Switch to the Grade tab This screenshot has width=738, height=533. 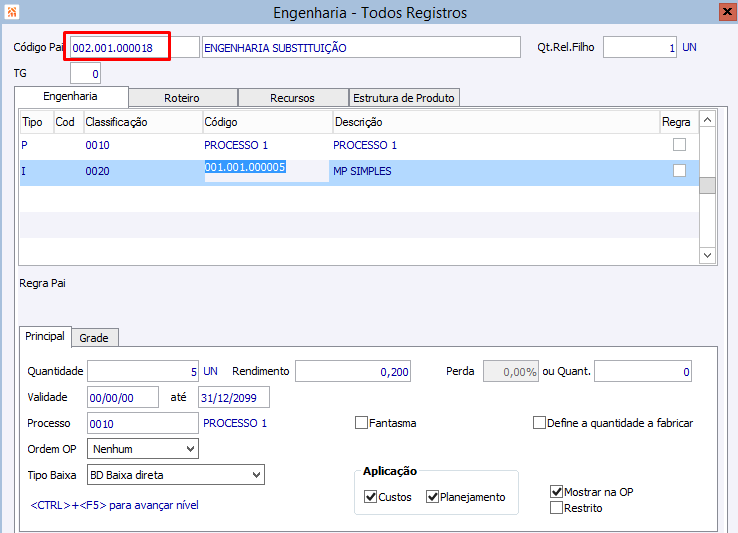94,338
